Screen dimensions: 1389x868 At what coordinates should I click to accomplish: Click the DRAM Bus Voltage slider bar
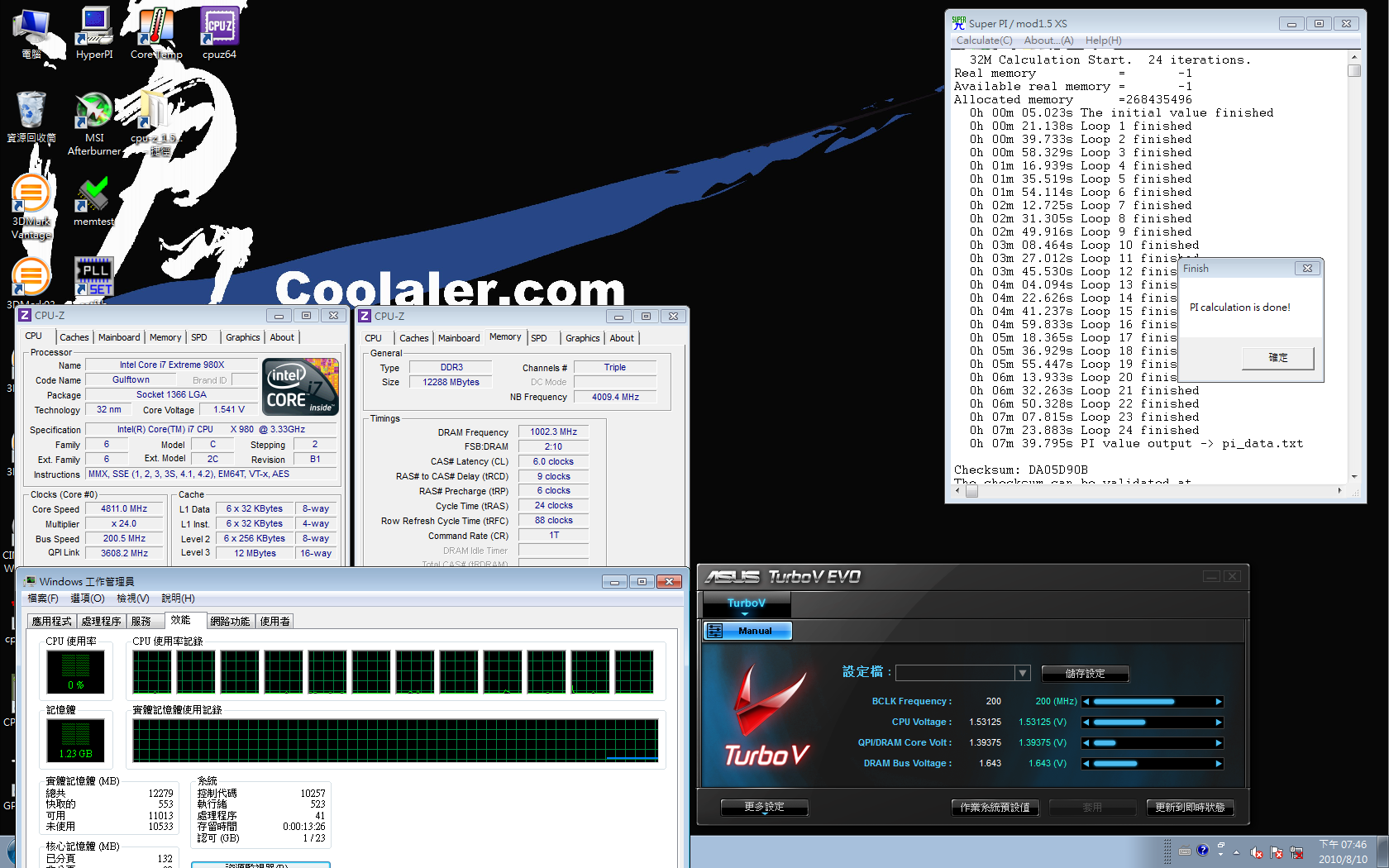(1153, 764)
